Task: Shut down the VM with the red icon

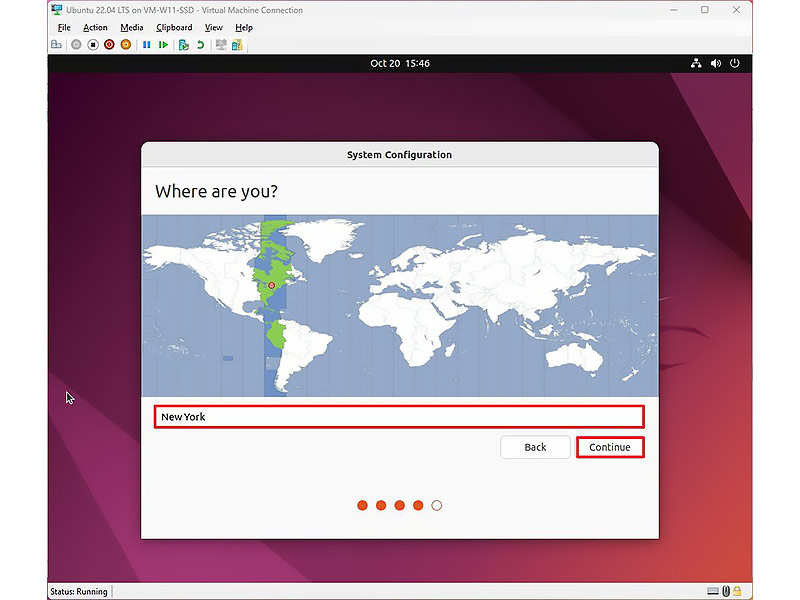Action: pos(109,45)
